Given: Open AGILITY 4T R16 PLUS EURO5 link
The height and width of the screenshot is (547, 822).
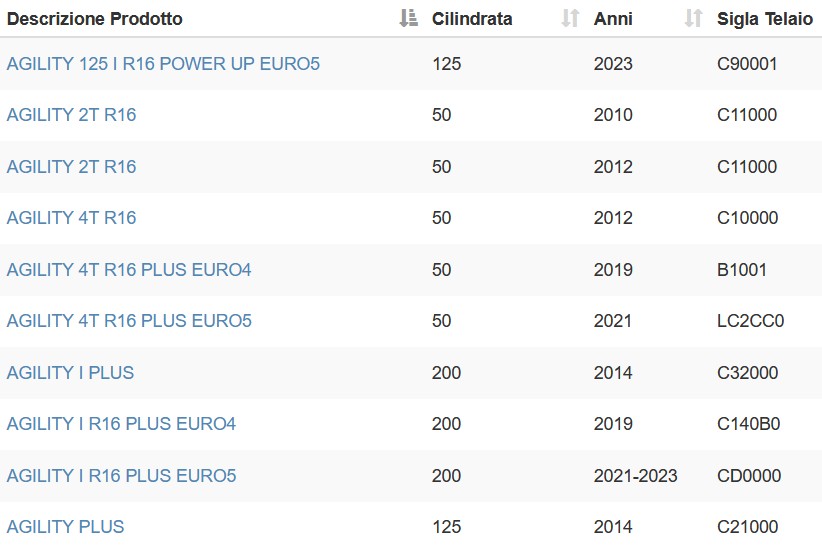Looking at the screenshot, I should click(129, 320).
